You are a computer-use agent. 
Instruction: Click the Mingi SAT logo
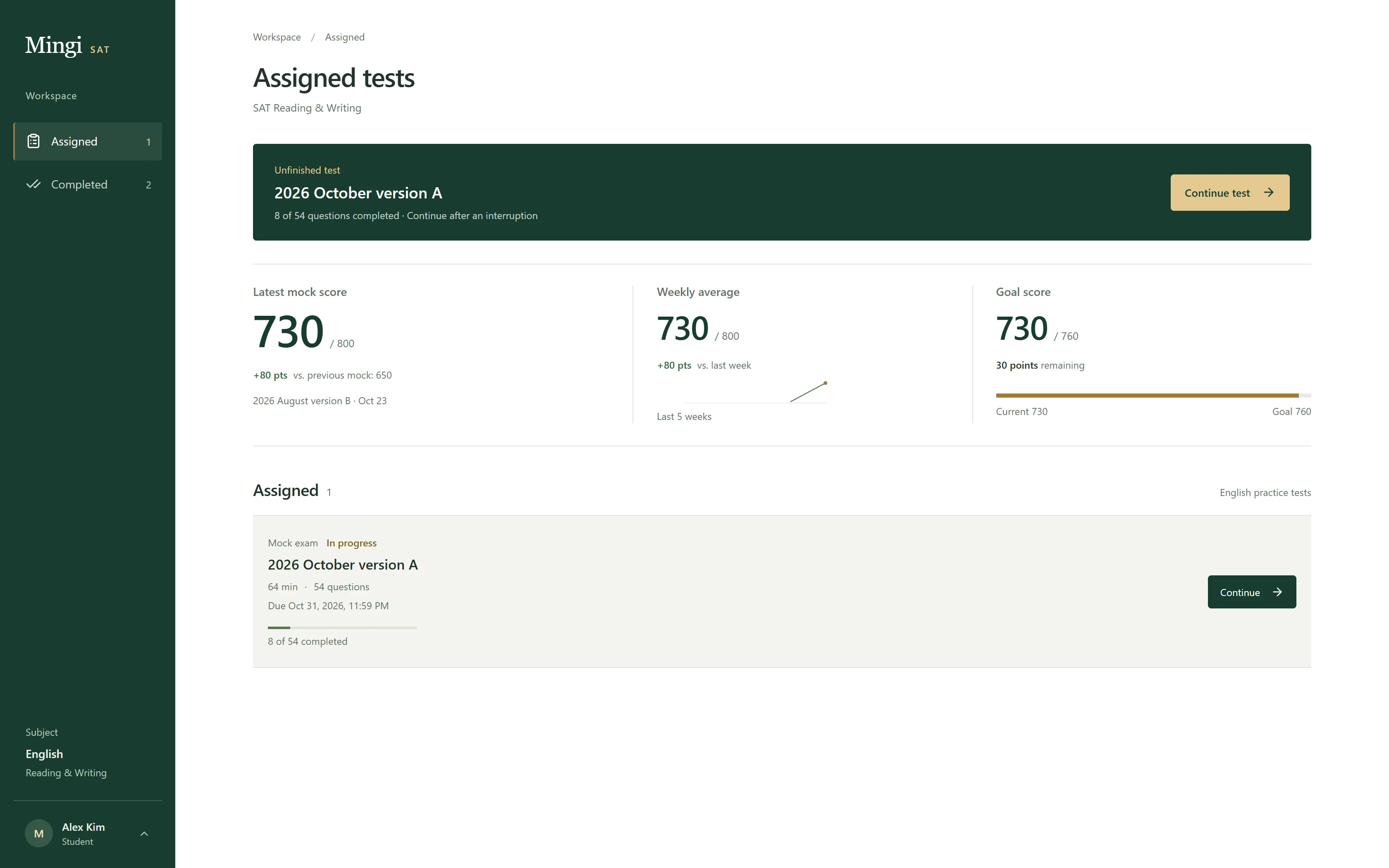coord(67,45)
